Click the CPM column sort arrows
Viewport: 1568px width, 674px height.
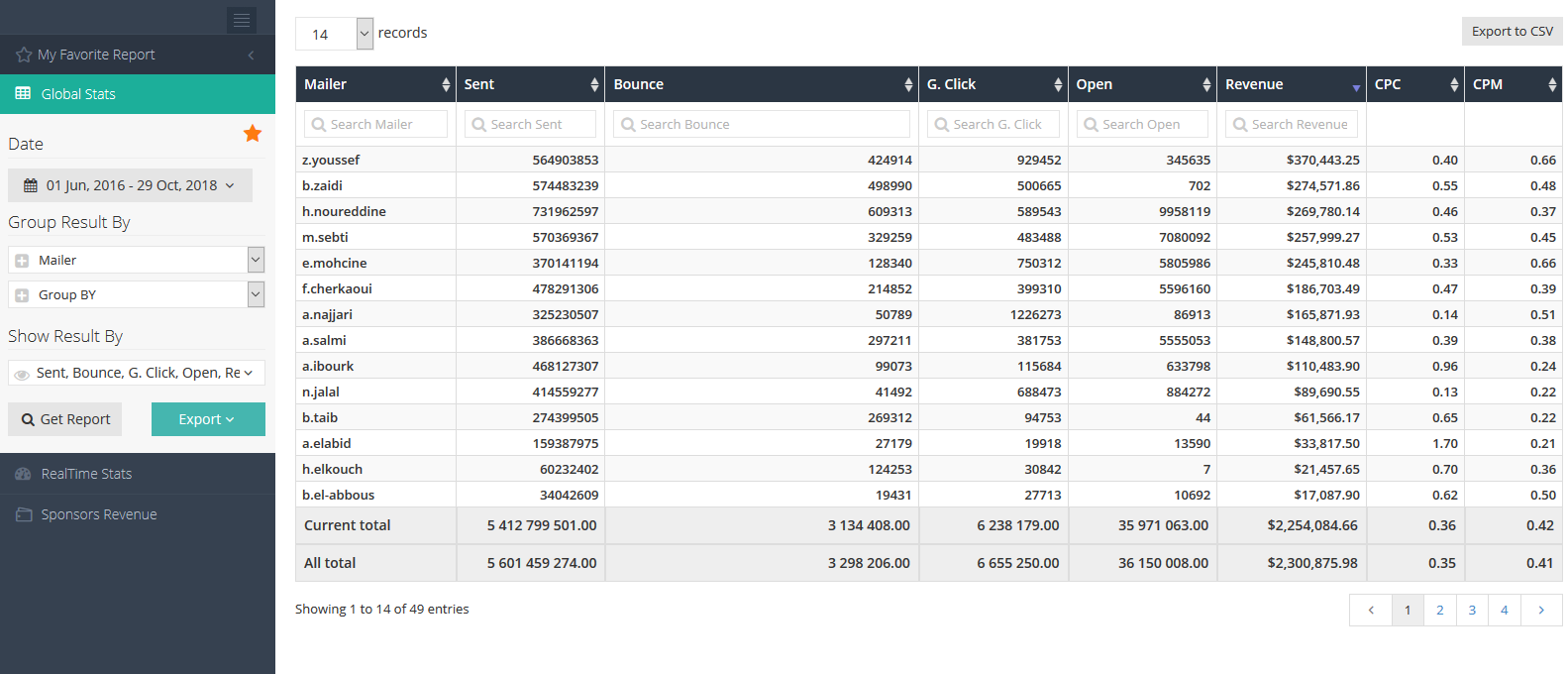1552,85
